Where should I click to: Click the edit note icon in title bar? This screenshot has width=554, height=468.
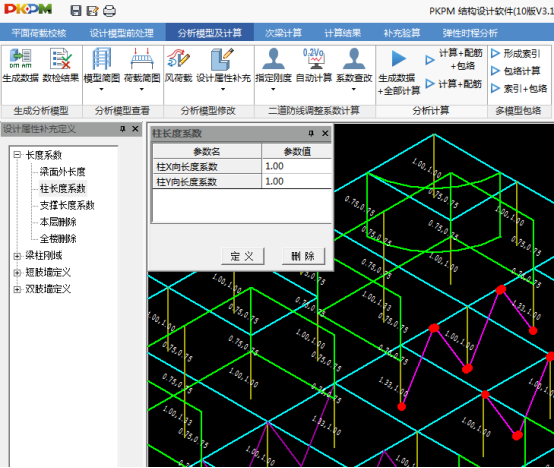[93, 11]
